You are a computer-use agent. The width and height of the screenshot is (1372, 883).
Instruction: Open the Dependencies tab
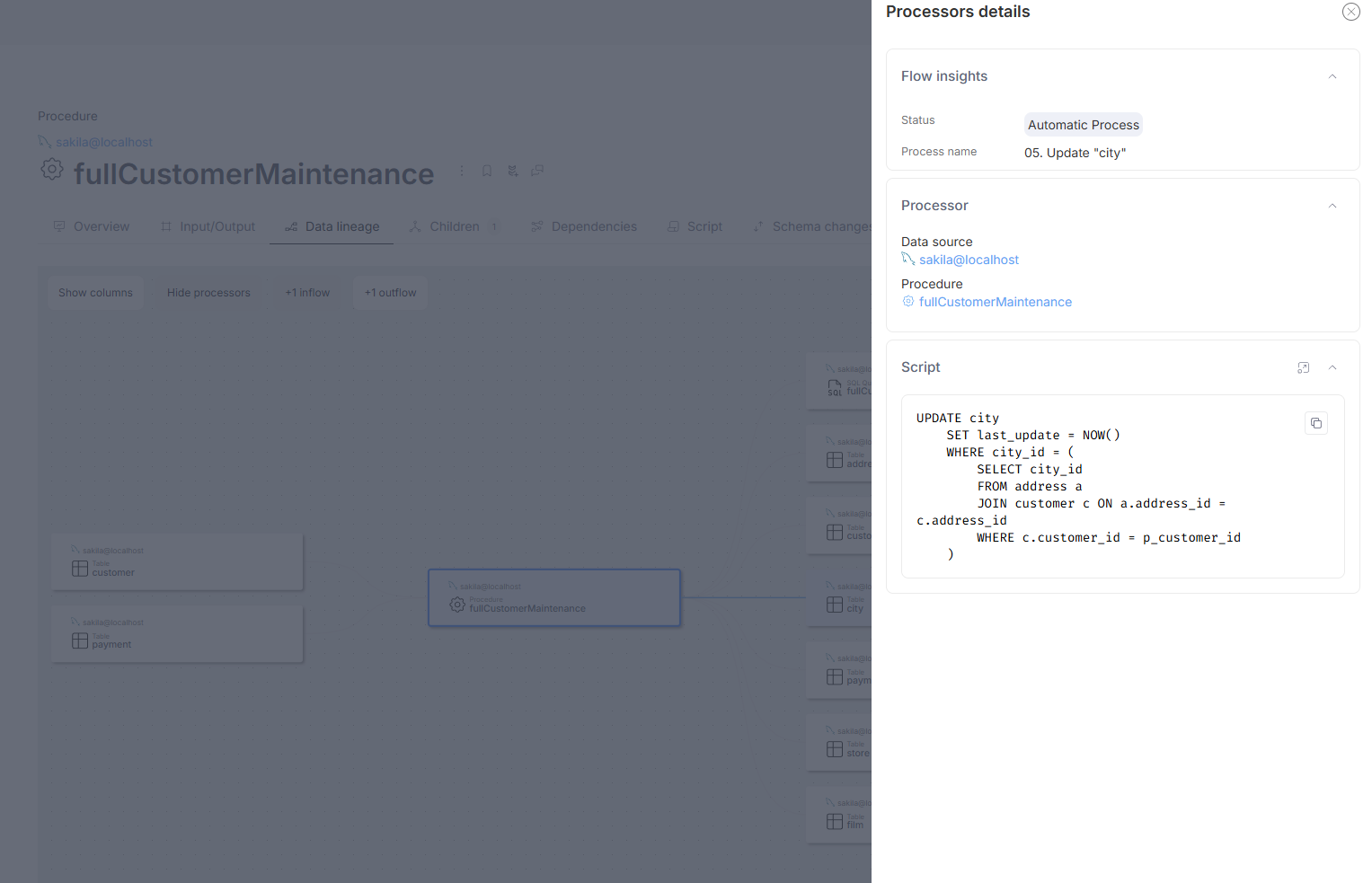point(584,226)
